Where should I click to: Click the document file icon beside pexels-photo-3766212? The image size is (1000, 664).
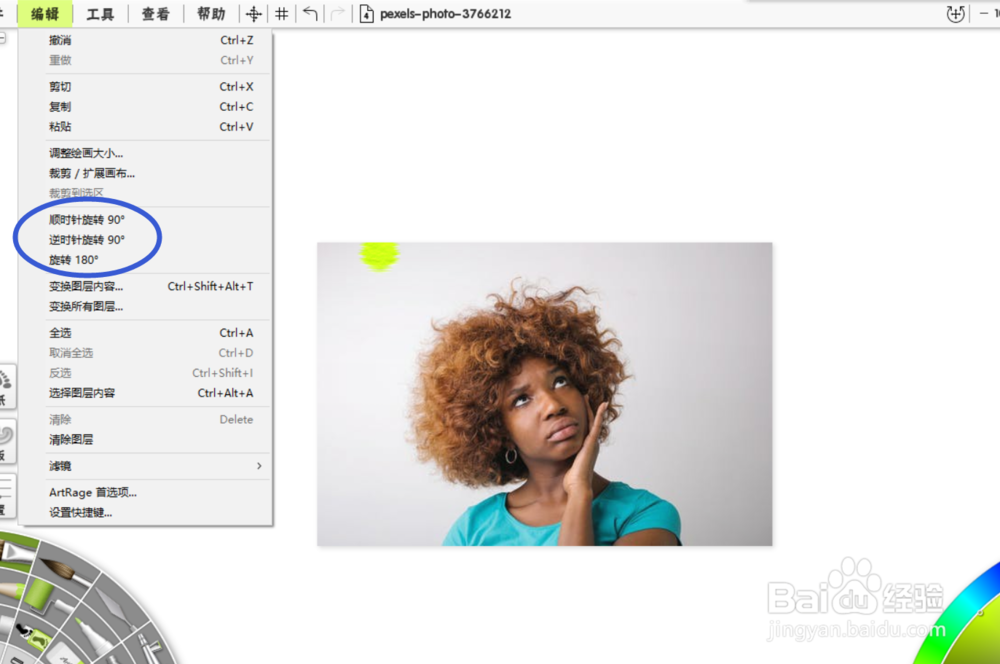[366, 13]
